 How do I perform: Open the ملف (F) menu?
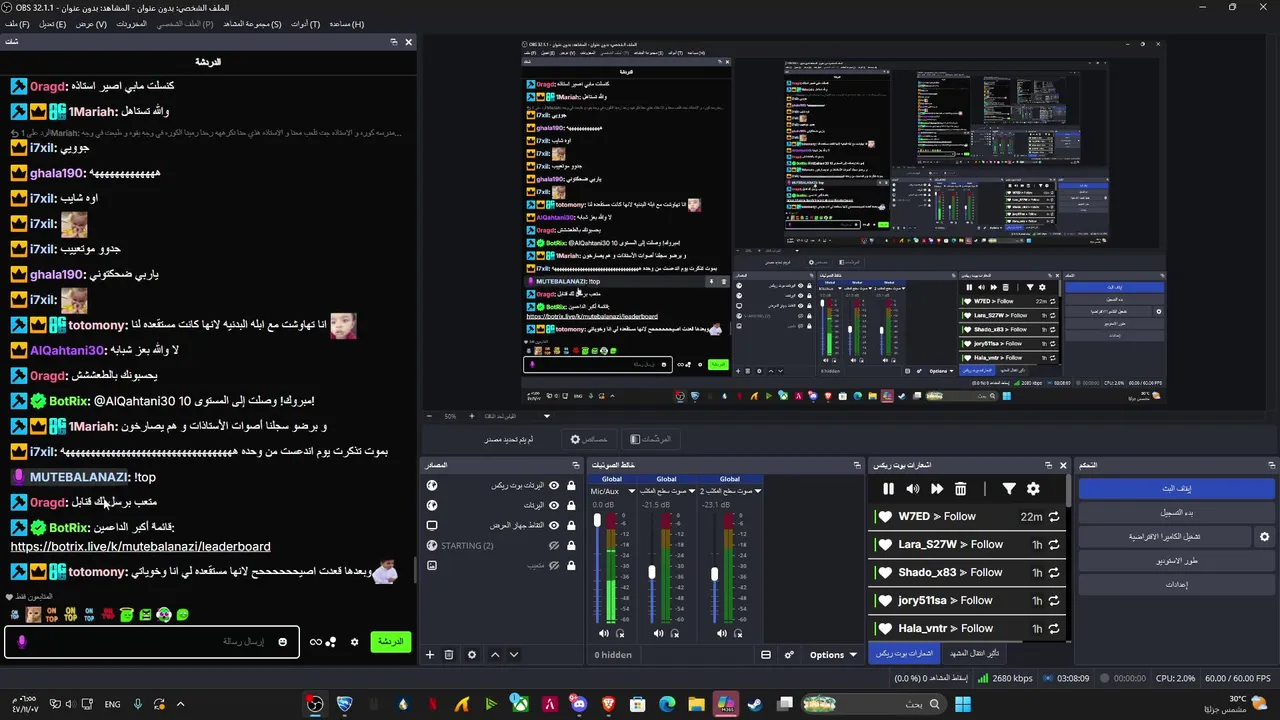(x=17, y=23)
